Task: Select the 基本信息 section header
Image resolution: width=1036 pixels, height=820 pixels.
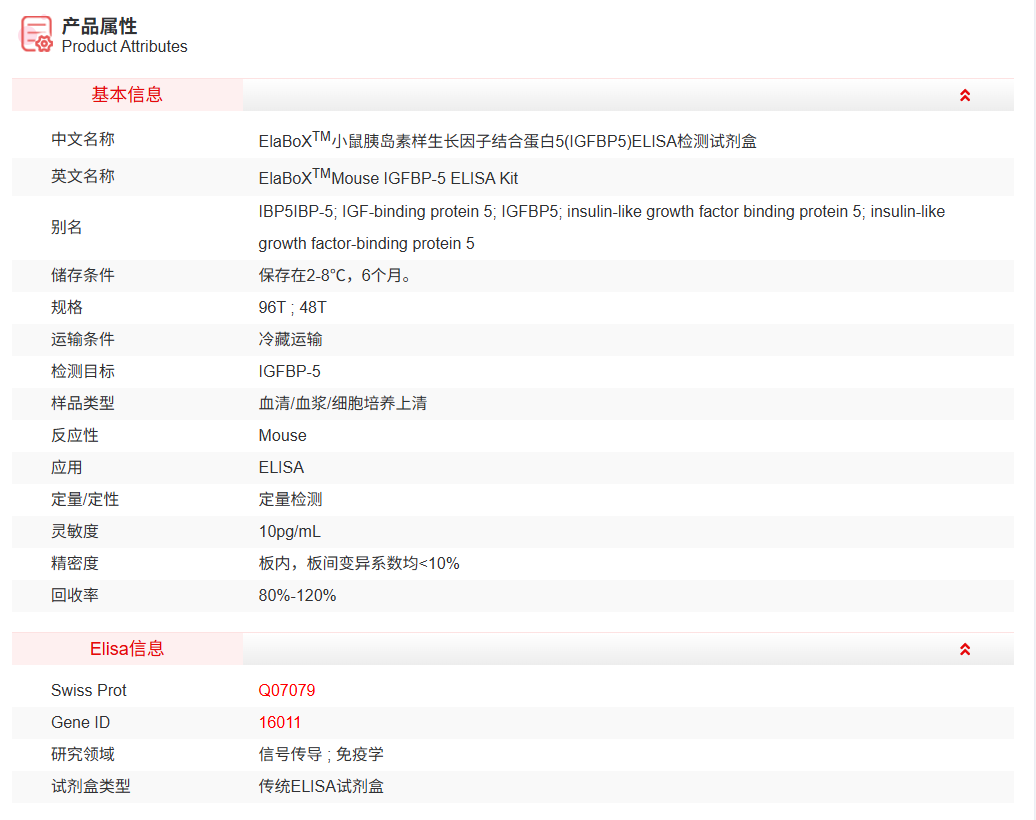Action: coord(127,95)
